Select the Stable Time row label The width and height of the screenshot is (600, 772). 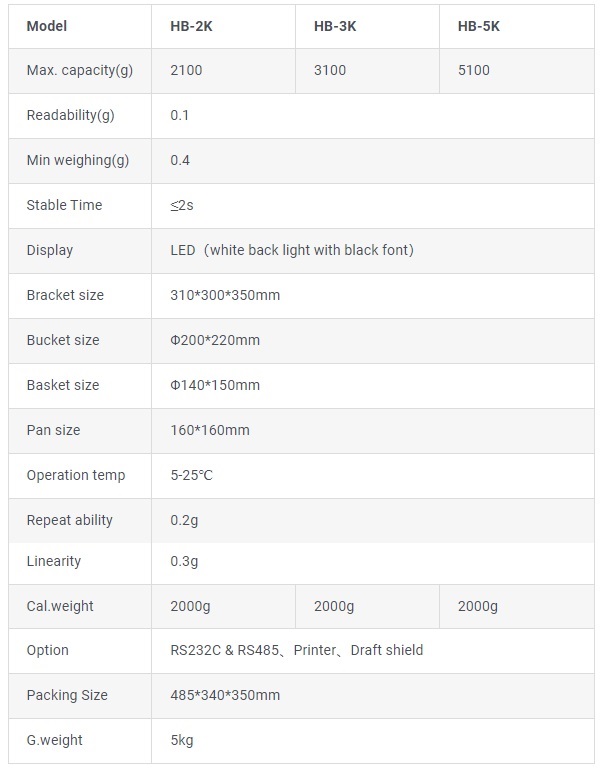[x=64, y=205]
